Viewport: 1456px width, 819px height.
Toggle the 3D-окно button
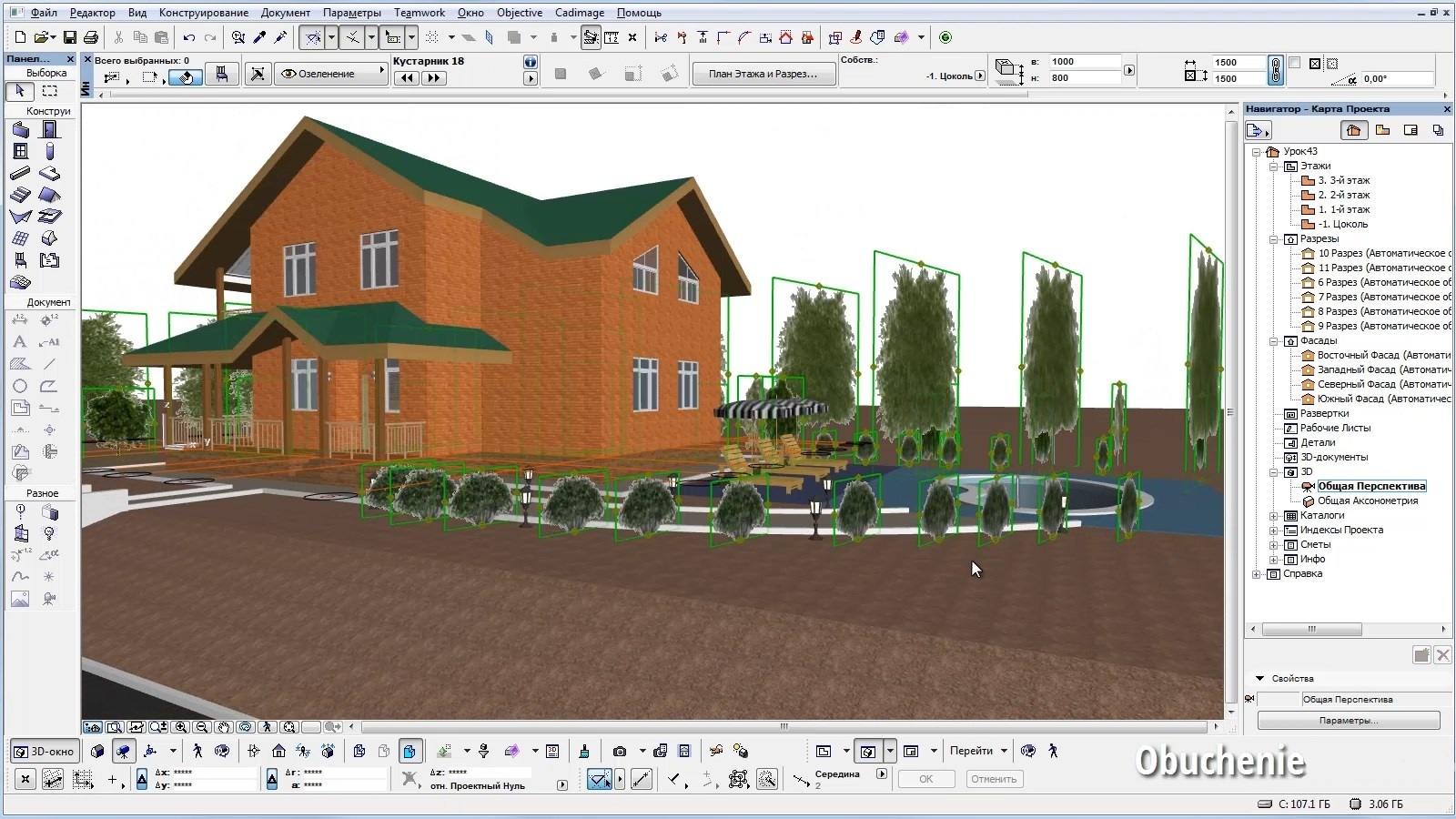point(44,752)
